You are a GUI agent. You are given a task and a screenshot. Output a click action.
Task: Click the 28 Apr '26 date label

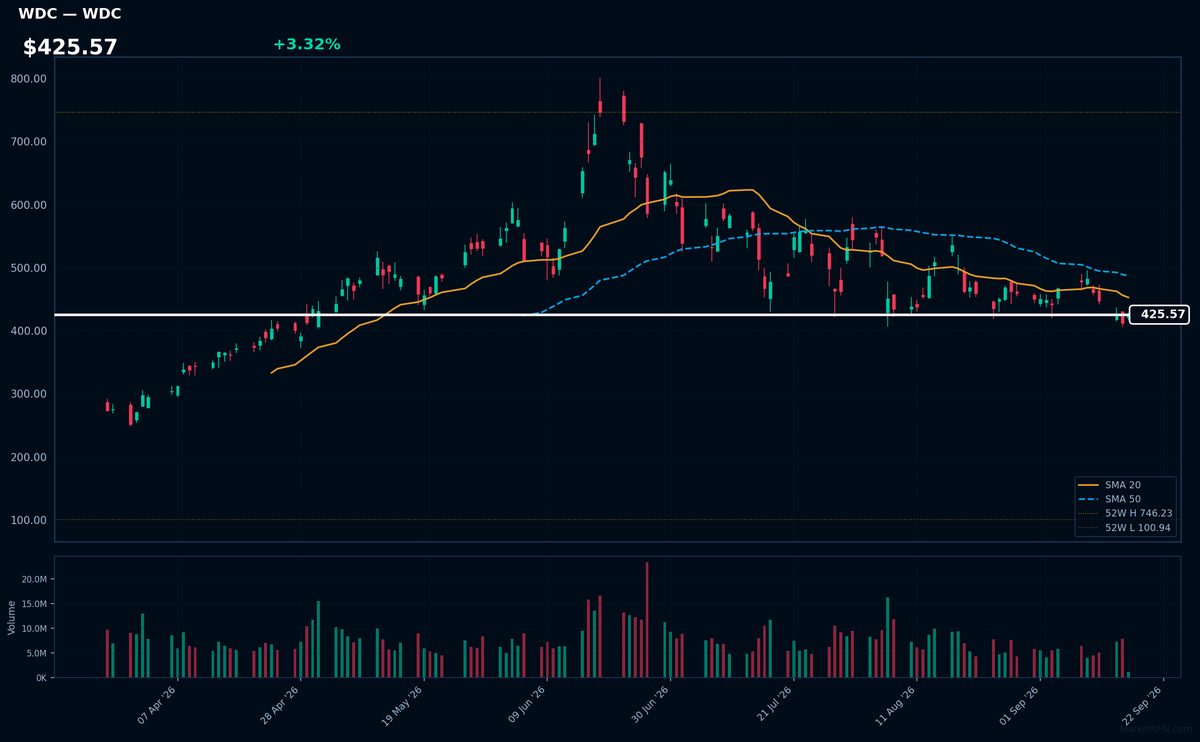coord(280,705)
